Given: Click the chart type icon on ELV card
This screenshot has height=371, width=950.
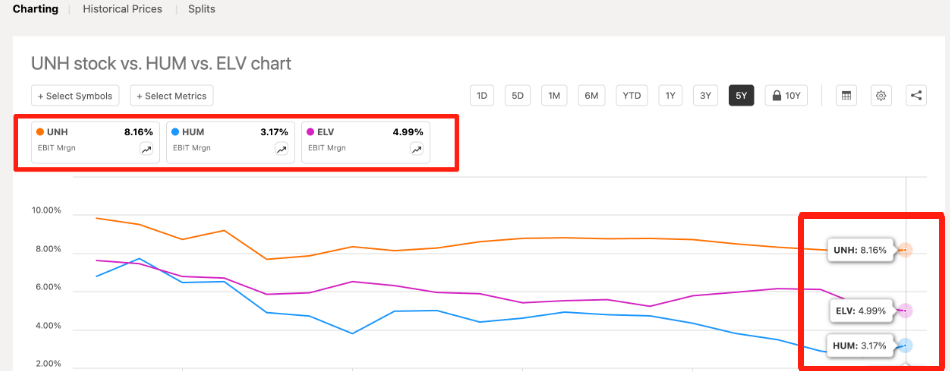Looking at the screenshot, I should (417, 150).
